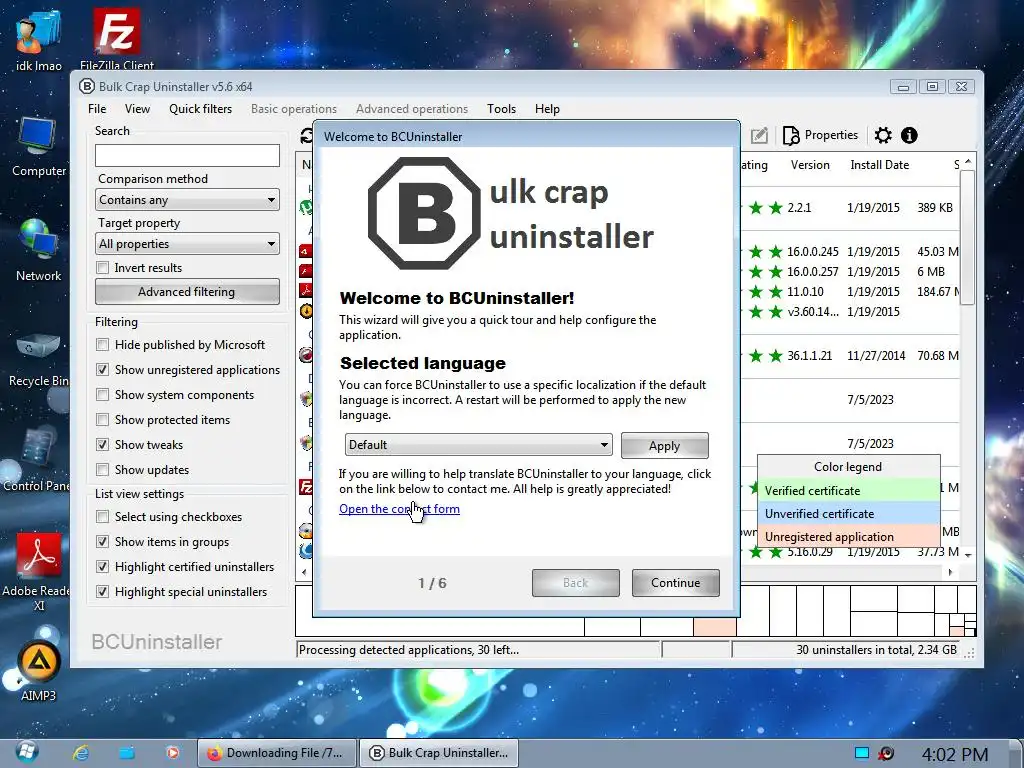Click in the Search input field
This screenshot has width=1024, height=768.
click(187, 155)
